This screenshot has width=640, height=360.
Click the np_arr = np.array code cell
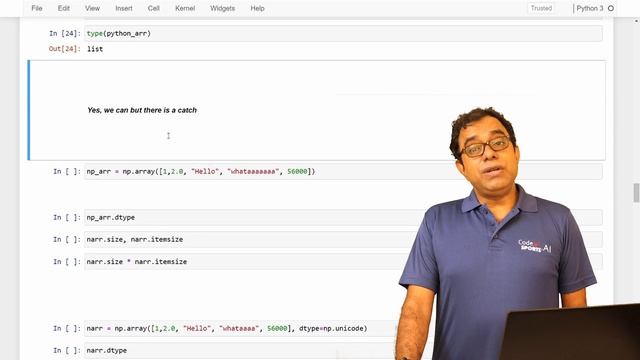343,171
